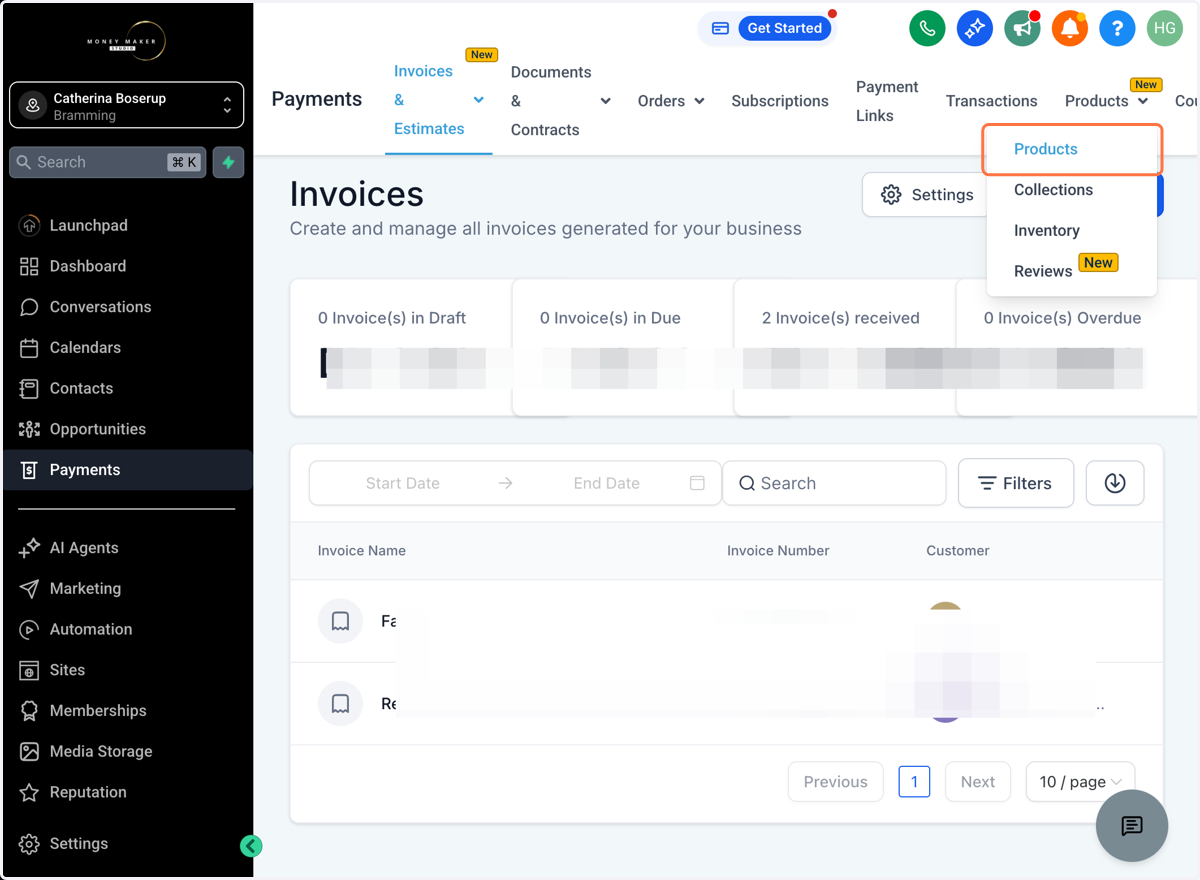Screen dimensions: 1200x880
Task: Click the calendar icon in date range
Action: tap(697, 483)
